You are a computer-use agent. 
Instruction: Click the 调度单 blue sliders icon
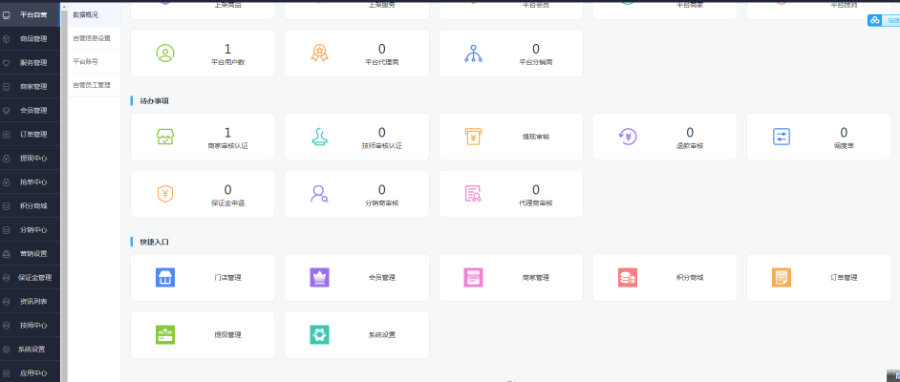(x=781, y=137)
